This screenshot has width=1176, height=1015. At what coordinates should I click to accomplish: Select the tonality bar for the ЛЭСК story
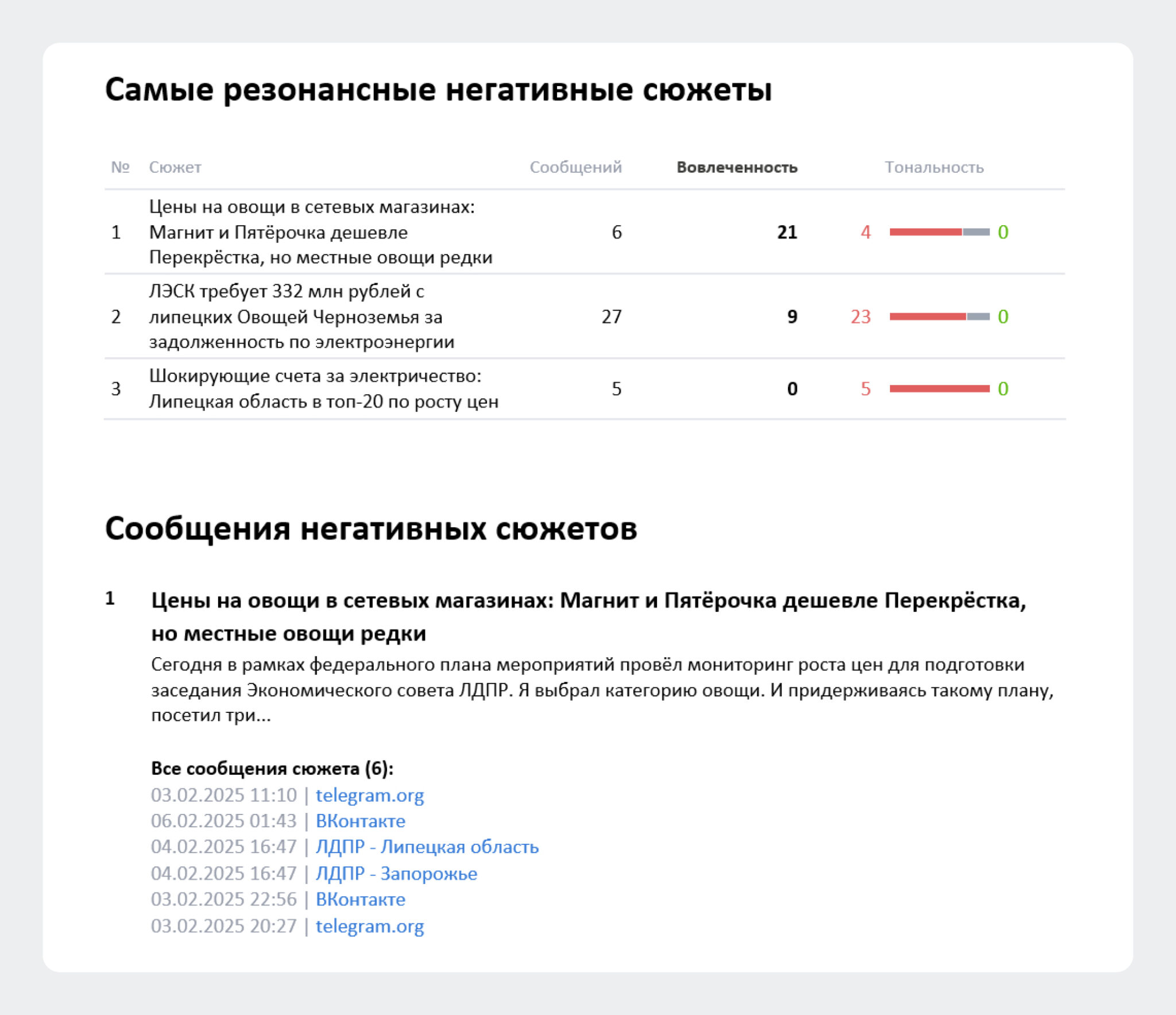939,317
